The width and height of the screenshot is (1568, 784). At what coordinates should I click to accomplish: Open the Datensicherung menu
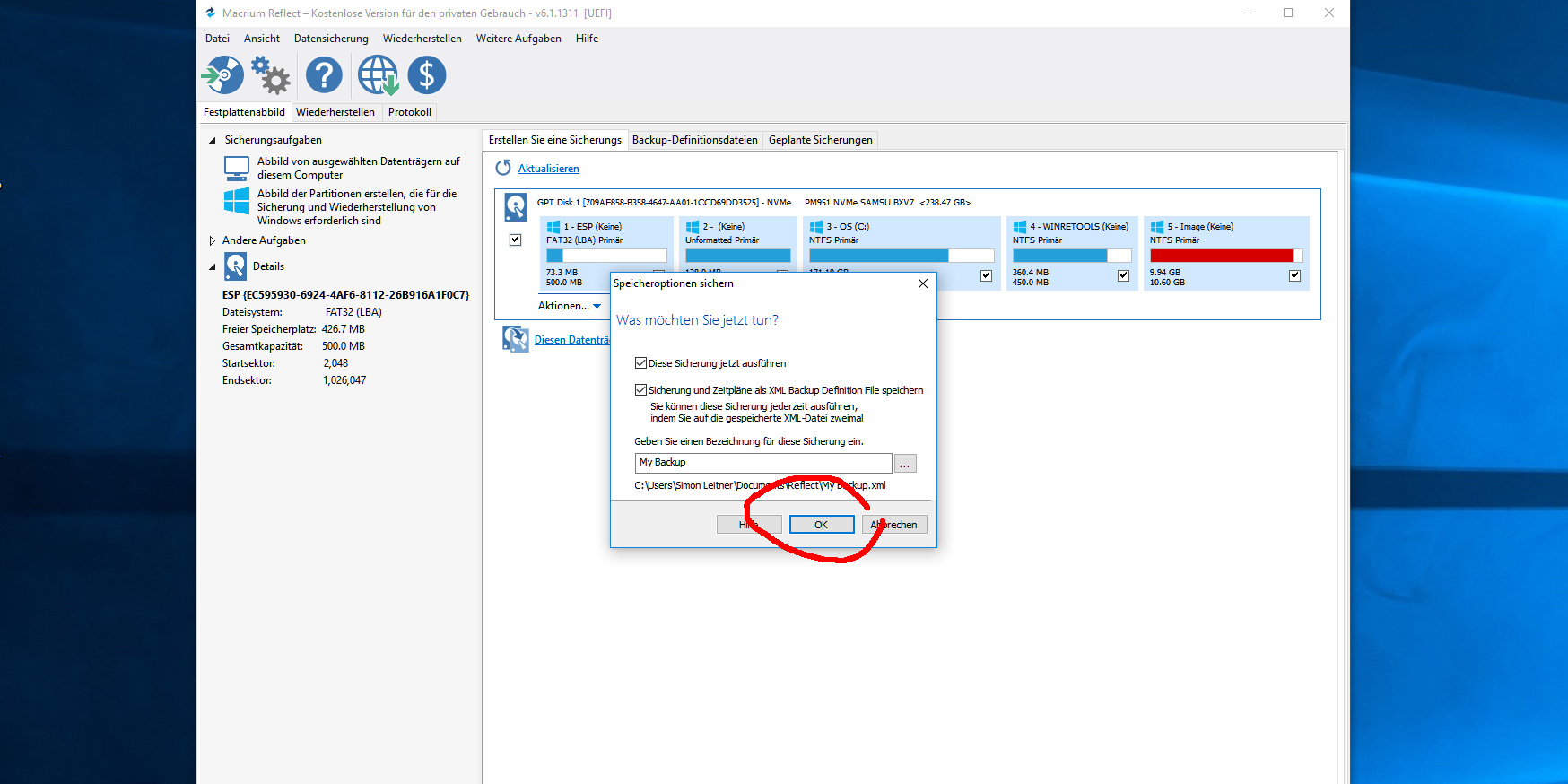click(331, 39)
